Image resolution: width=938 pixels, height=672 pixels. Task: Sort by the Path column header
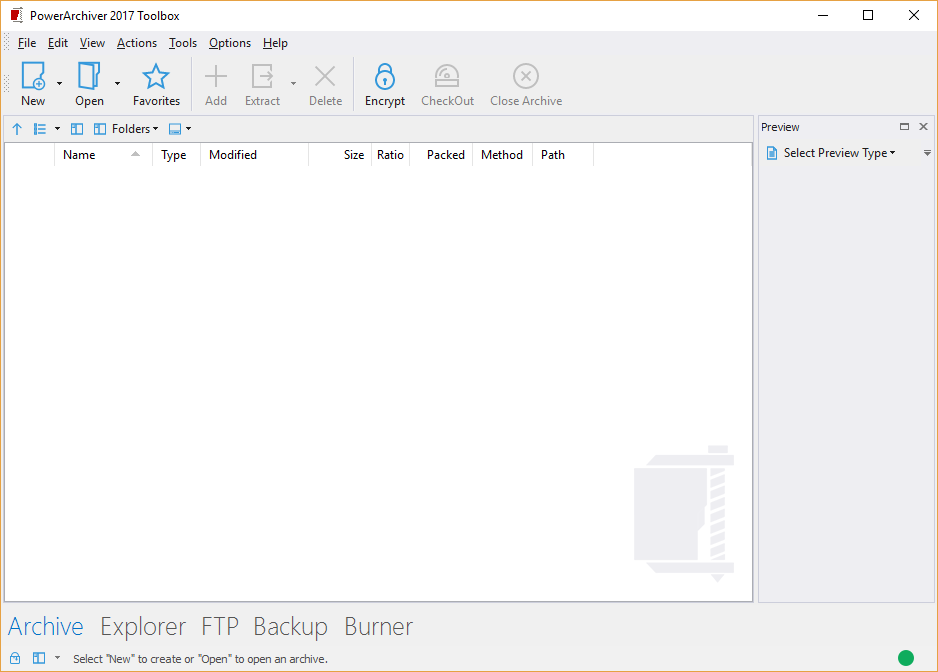tap(563, 154)
